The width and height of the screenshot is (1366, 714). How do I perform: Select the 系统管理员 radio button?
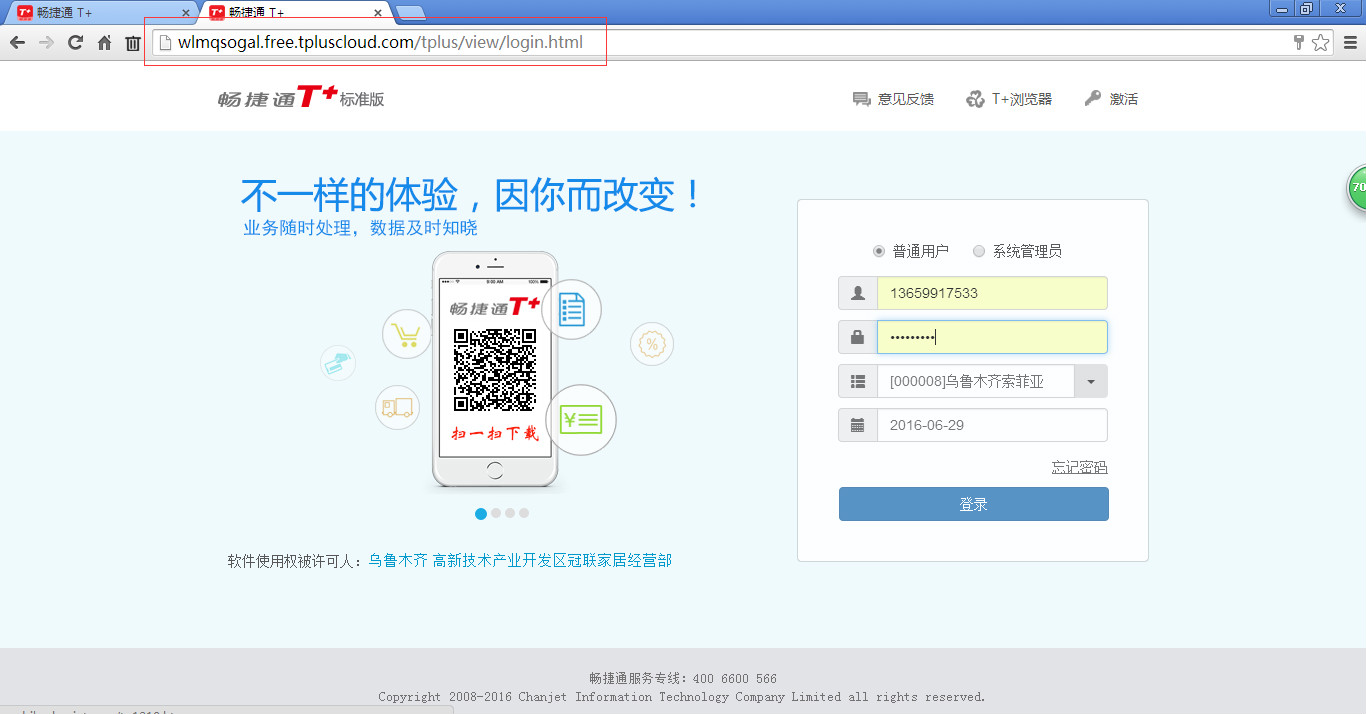click(979, 251)
